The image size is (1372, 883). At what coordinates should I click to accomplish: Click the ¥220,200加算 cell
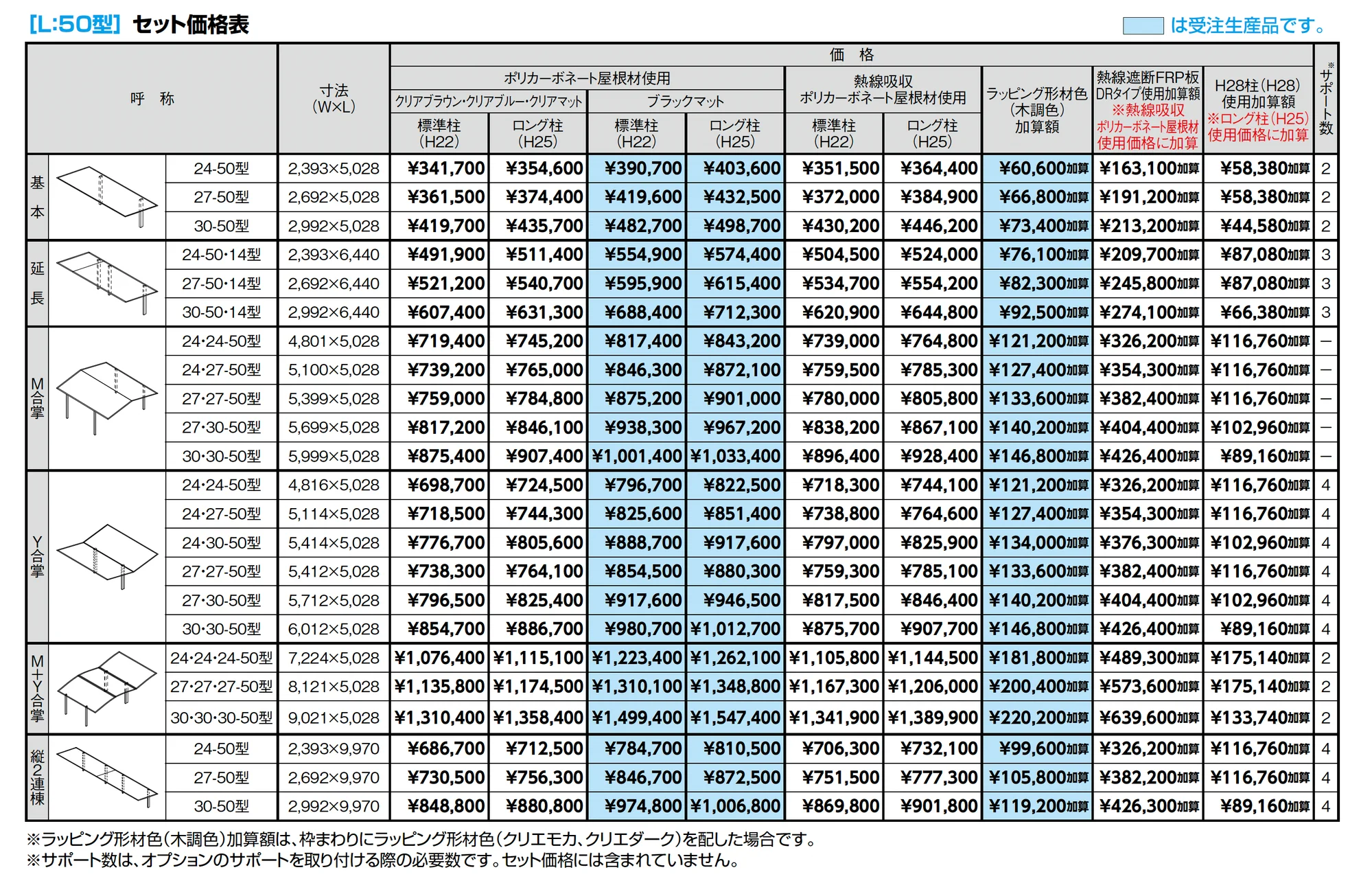coord(1038,718)
